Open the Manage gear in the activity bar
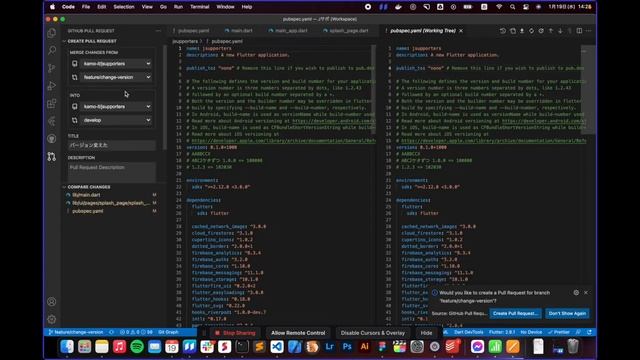This screenshot has width=640, height=360. coord(52,319)
